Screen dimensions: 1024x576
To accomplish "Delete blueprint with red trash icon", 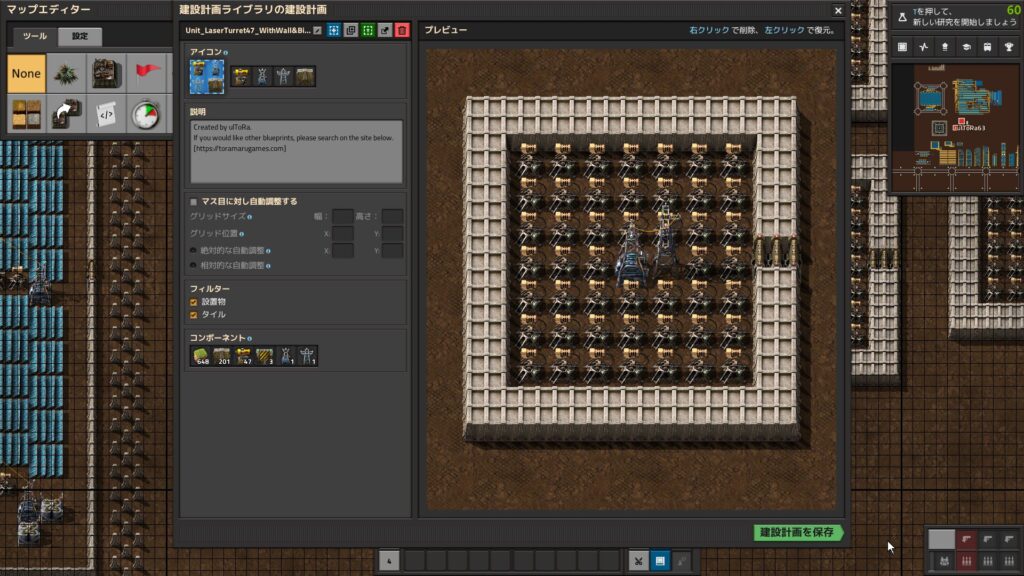I will tap(402, 30).
